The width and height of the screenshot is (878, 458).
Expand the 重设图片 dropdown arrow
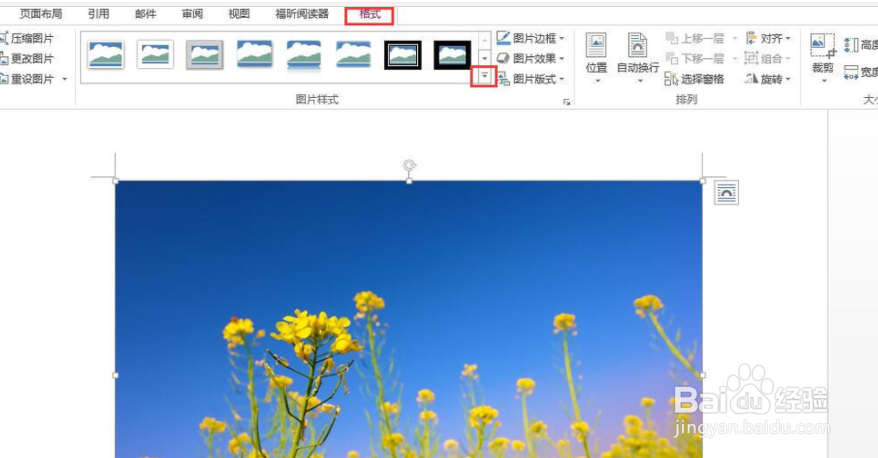point(64,79)
